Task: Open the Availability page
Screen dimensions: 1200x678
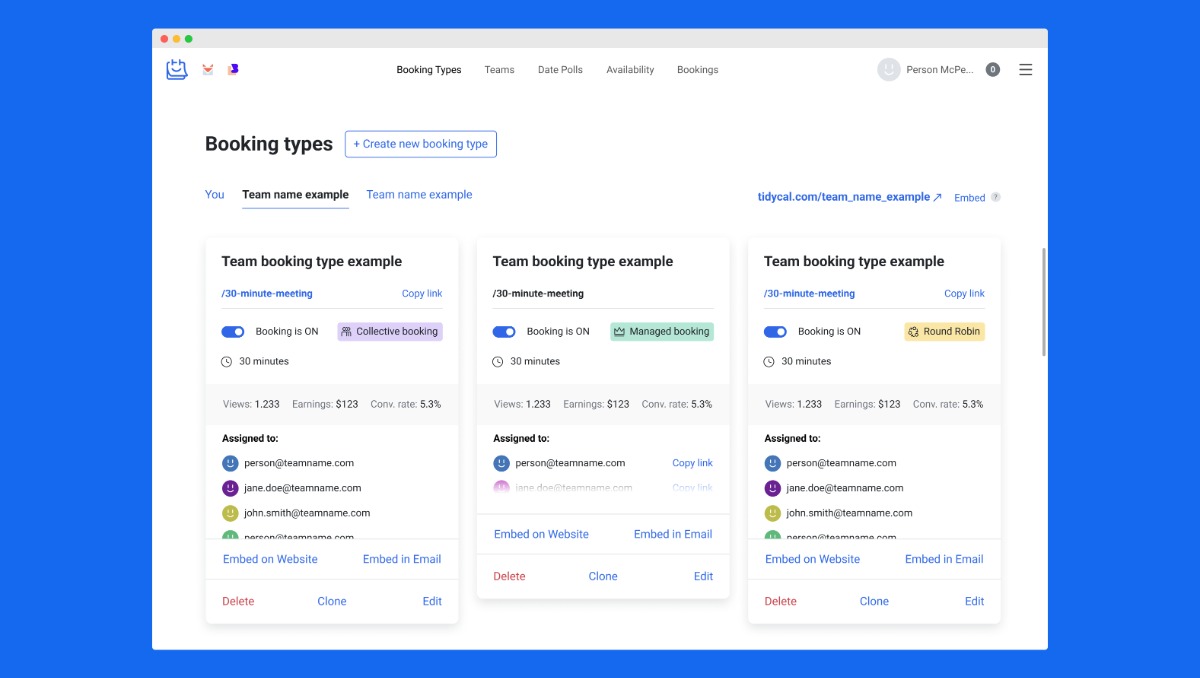Action: click(630, 70)
